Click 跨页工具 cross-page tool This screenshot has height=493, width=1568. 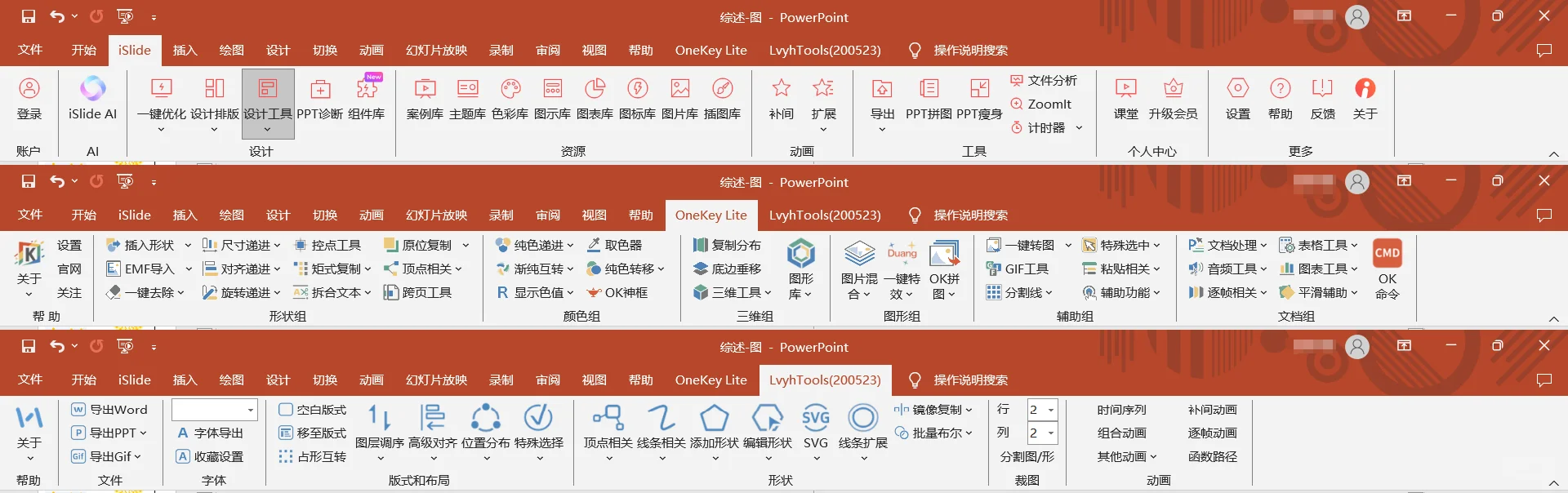click(417, 292)
